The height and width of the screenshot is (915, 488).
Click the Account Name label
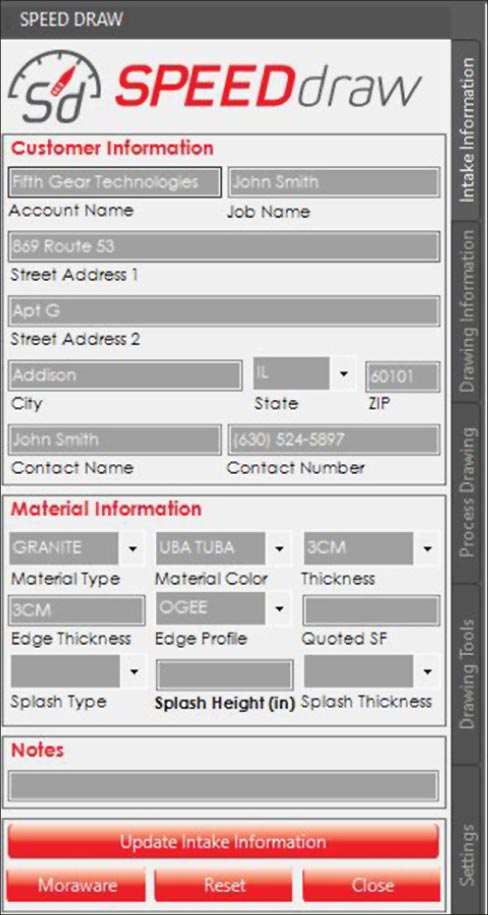tap(71, 210)
